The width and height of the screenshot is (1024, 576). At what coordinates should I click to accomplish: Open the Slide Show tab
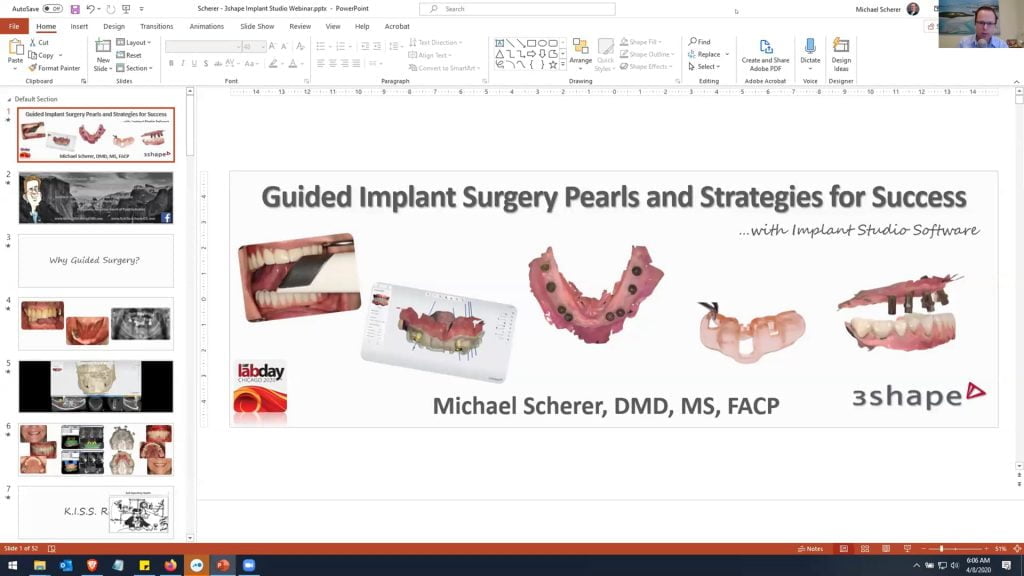(257, 27)
